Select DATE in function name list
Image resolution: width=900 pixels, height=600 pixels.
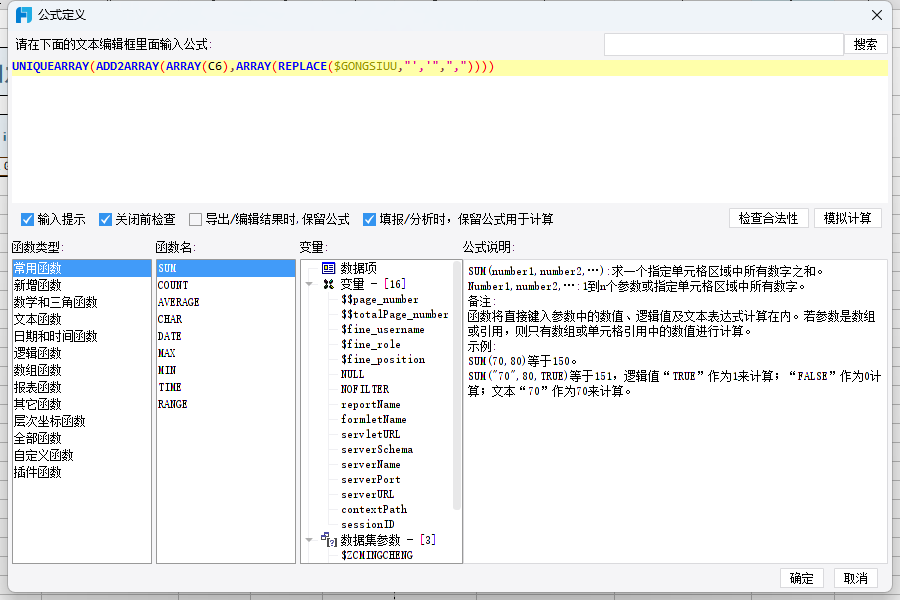click(x=226, y=336)
